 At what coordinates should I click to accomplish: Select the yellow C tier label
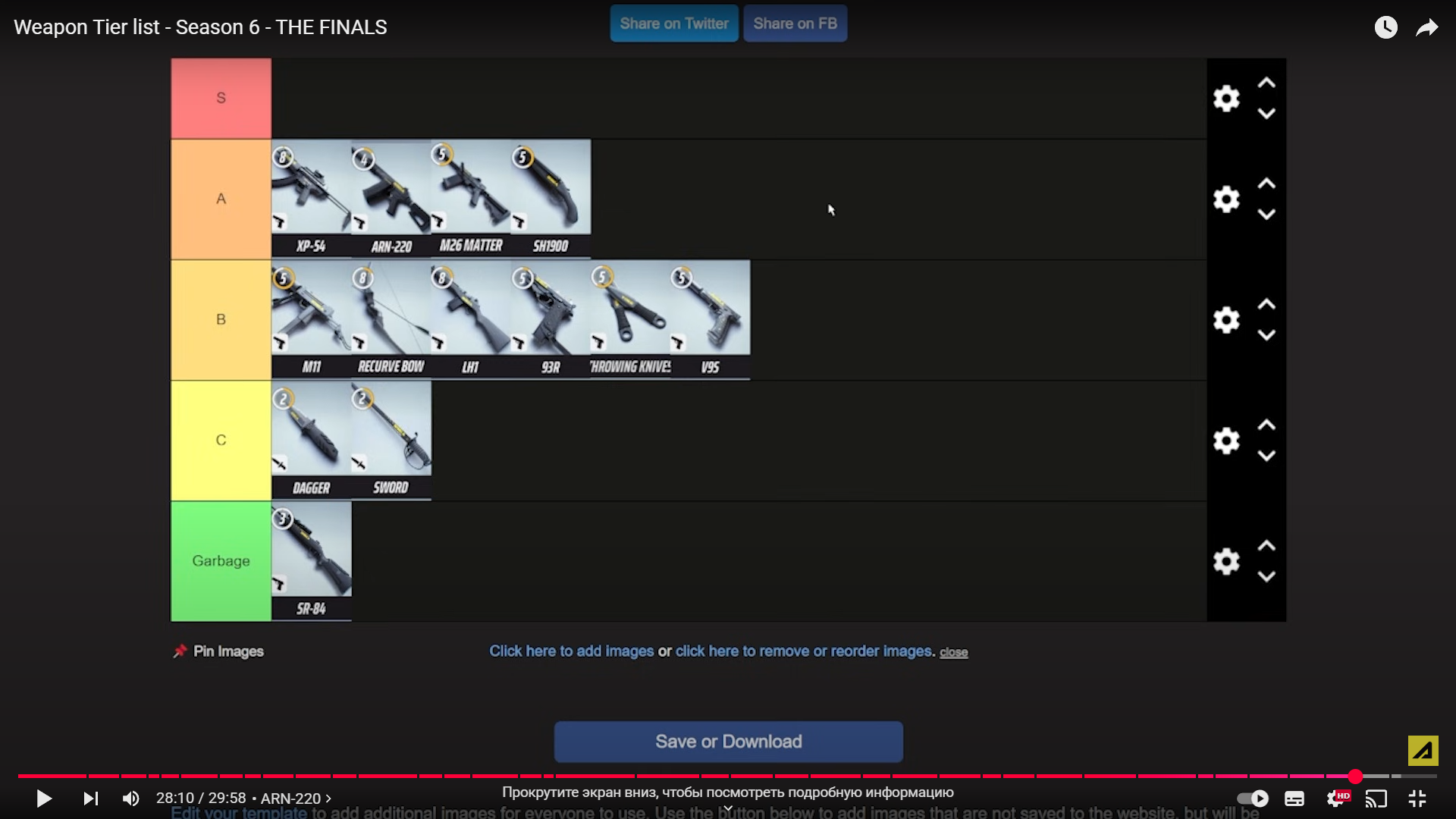tap(221, 441)
